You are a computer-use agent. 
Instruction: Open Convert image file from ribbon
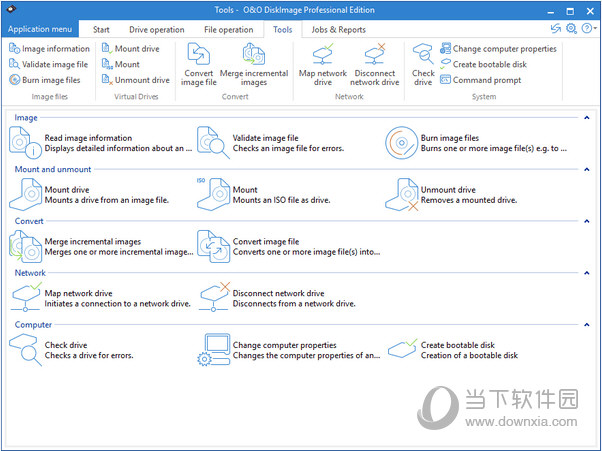tap(198, 64)
